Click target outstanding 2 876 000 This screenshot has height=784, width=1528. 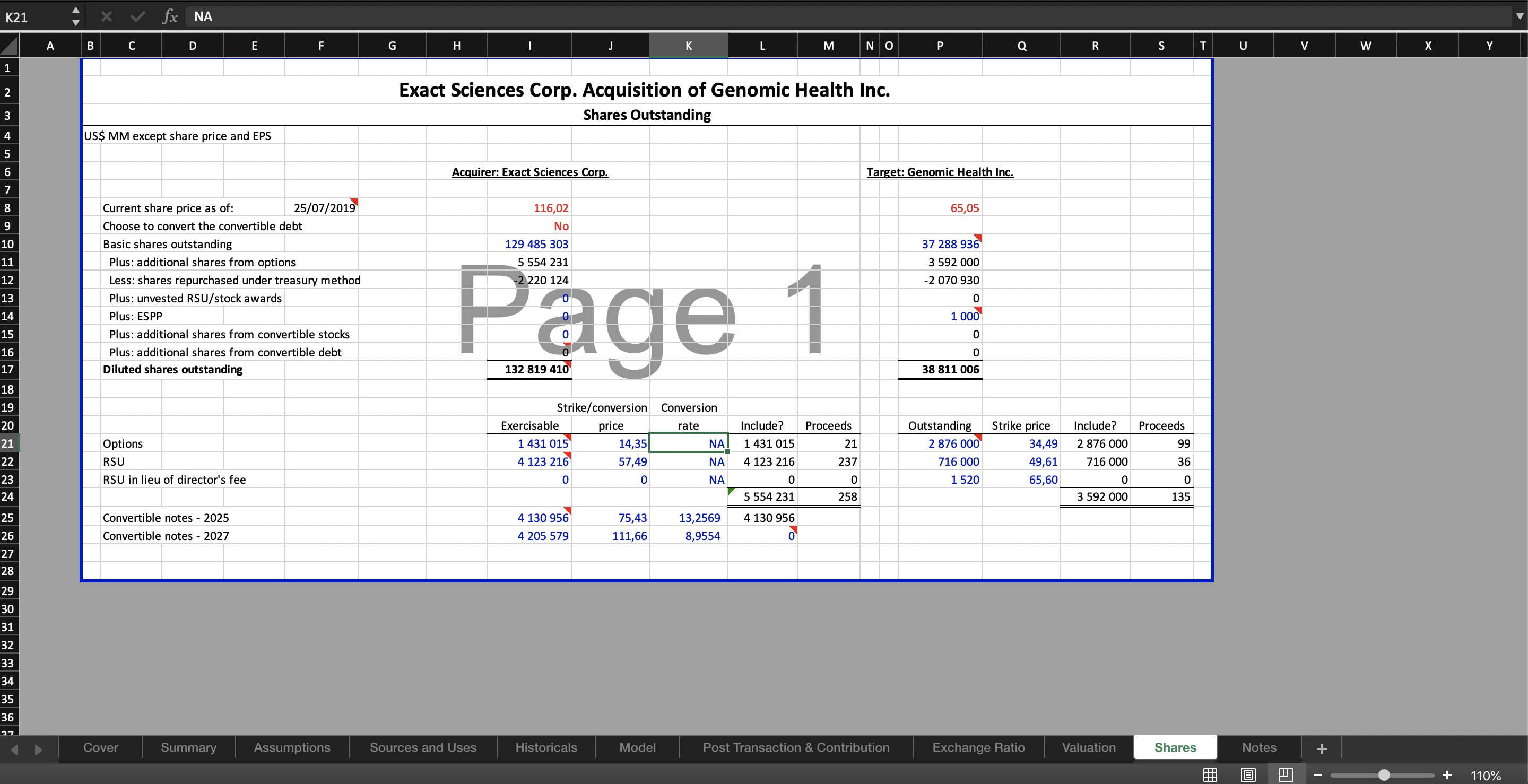940,443
